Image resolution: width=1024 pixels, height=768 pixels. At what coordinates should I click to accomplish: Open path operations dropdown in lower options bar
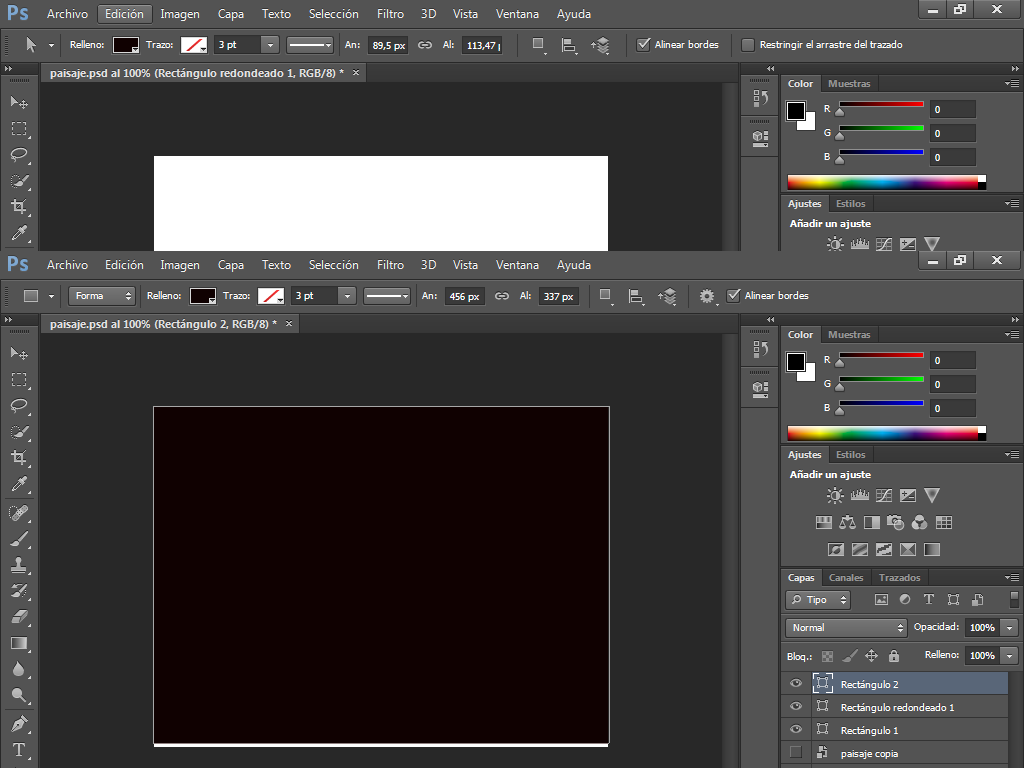[x=606, y=296]
